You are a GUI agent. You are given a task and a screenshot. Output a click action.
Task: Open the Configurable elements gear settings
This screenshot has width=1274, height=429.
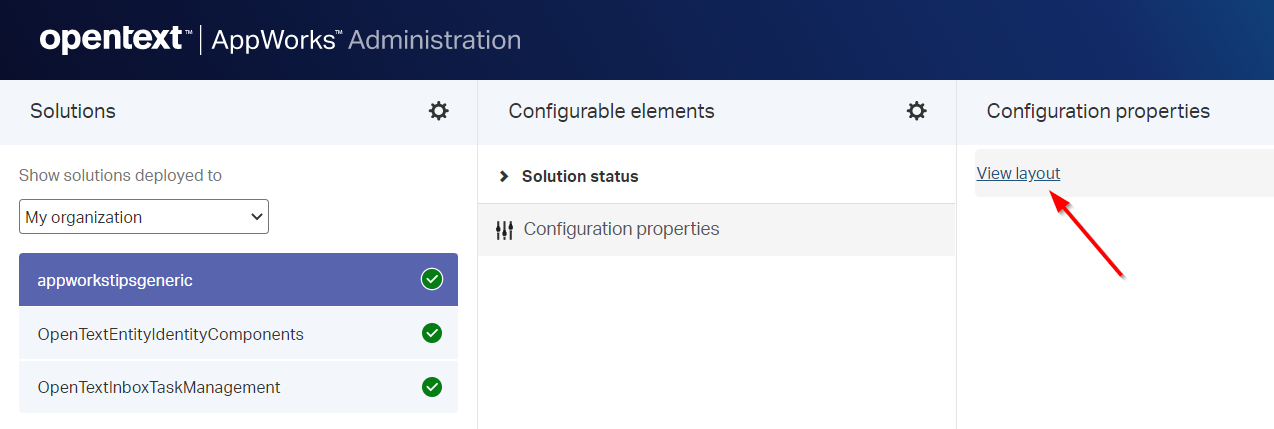[916, 111]
